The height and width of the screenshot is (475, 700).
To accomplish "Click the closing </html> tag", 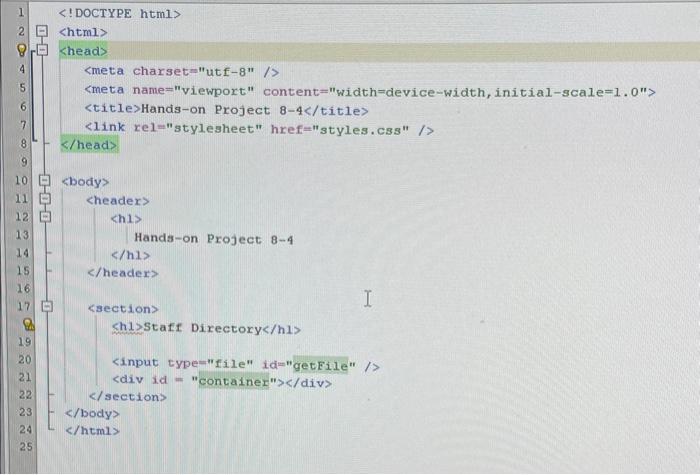I will 92,431.
